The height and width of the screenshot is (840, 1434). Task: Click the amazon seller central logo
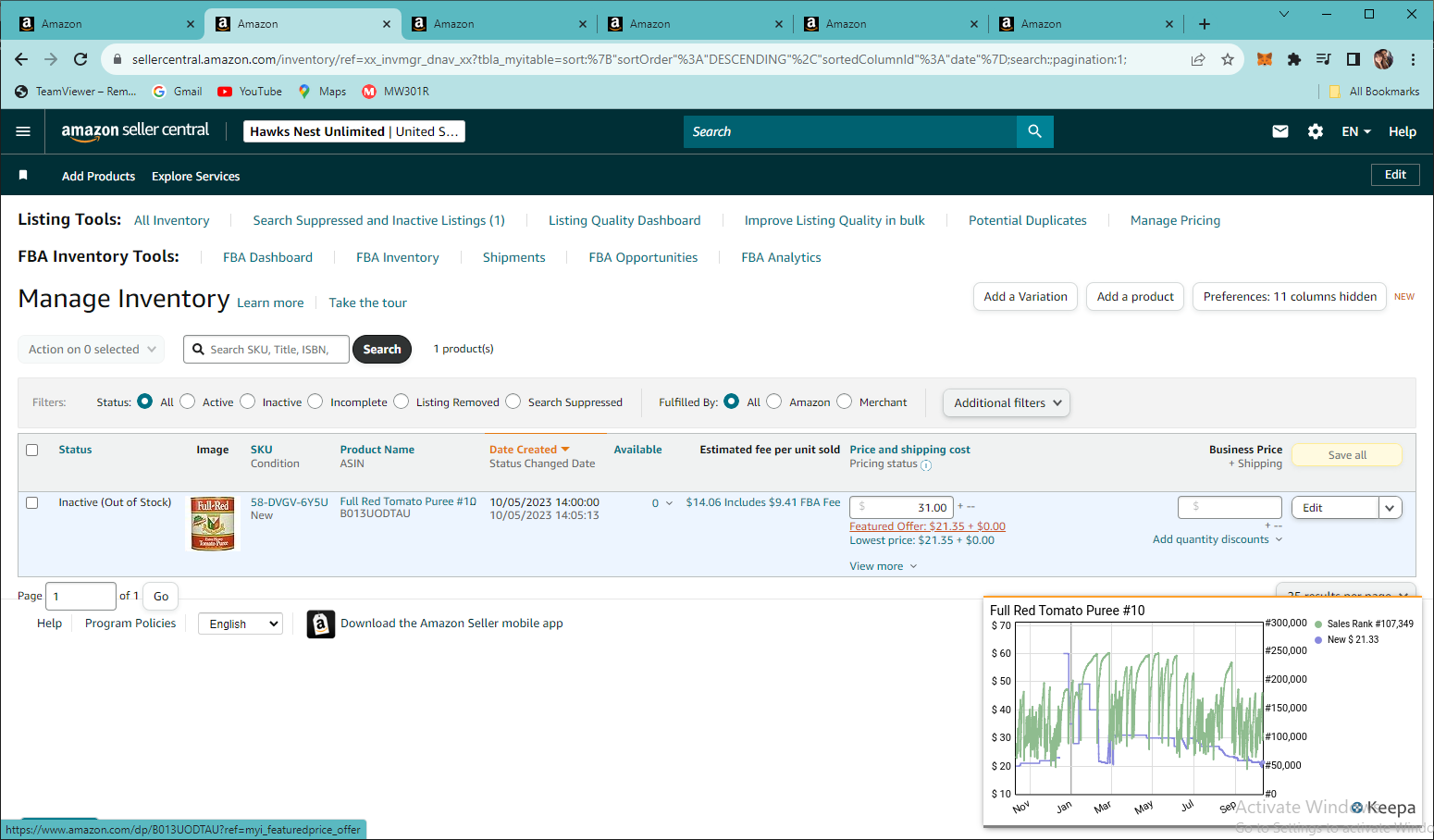(135, 131)
